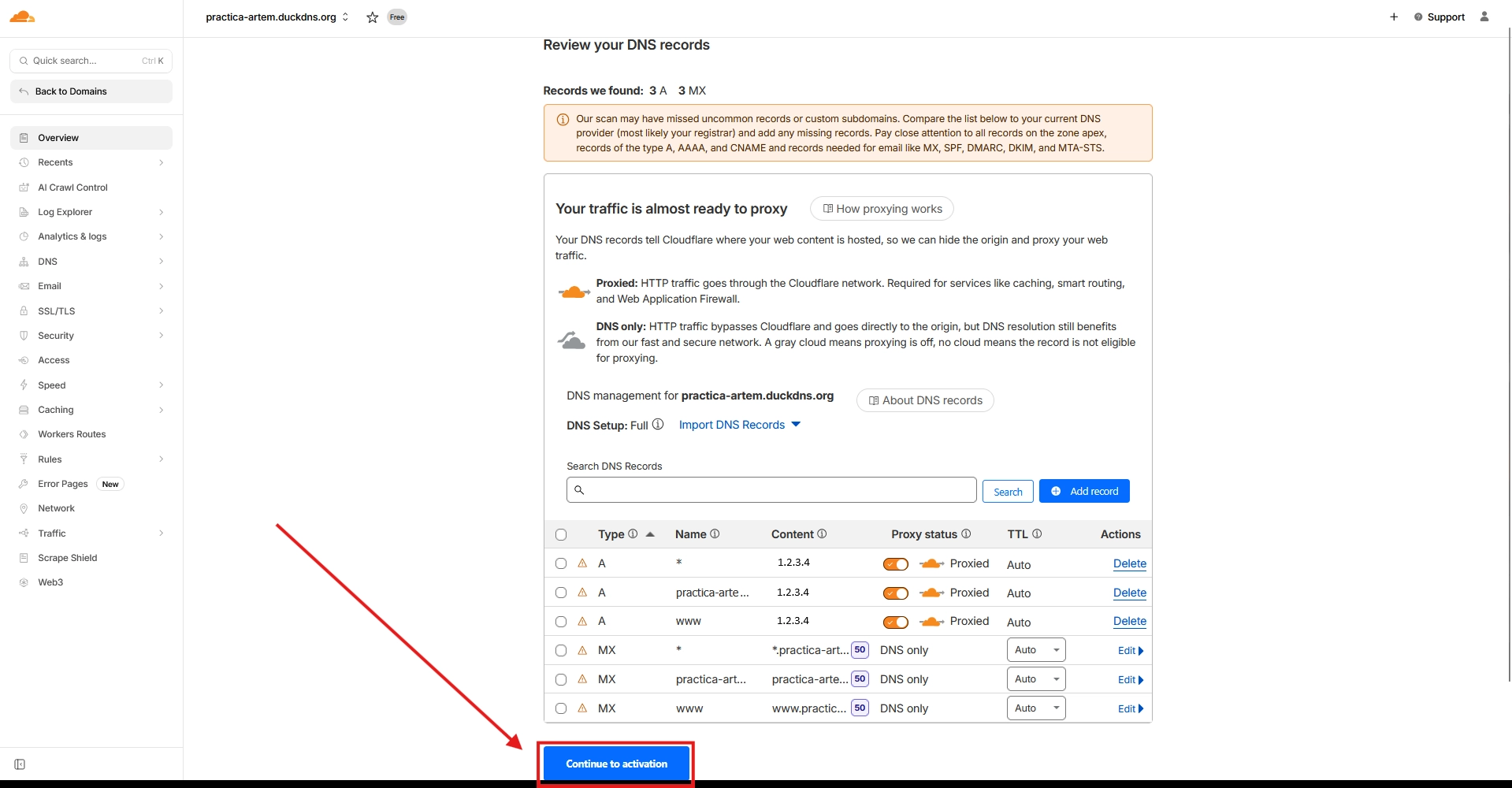
Task: Select checkbox for the wildcard MX record
Action: tap(561, 650)
